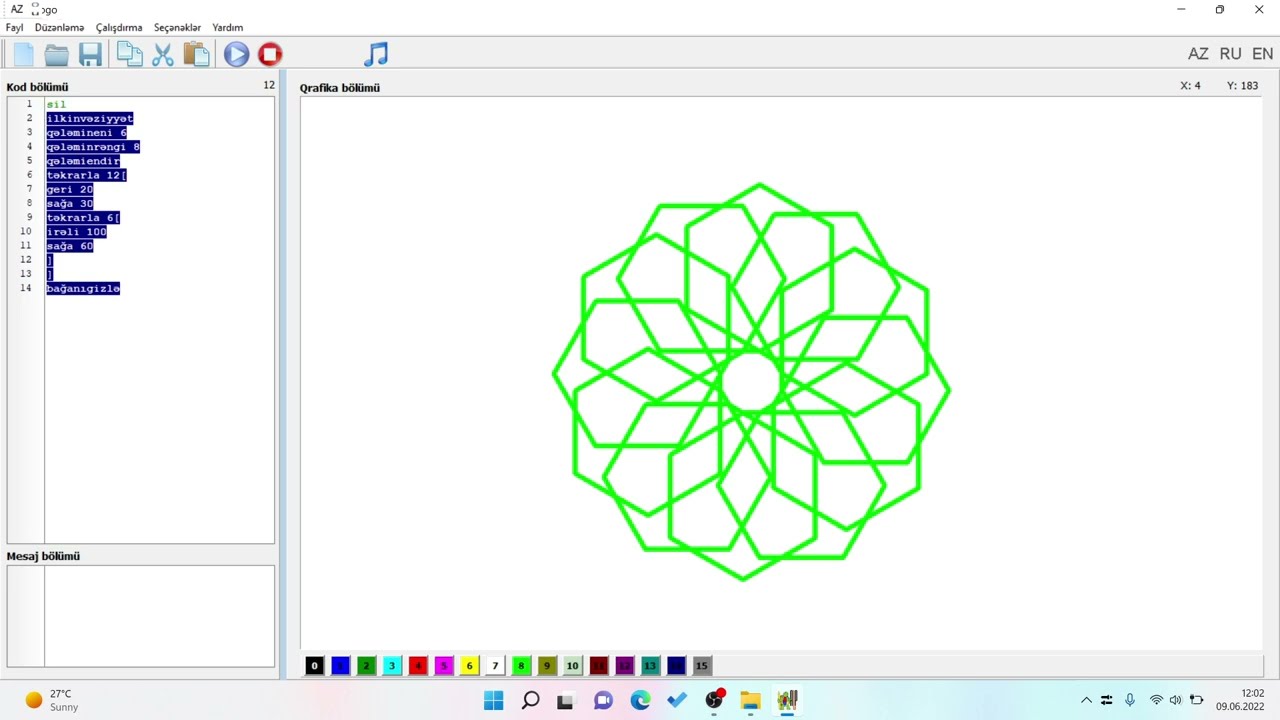This screenshot has height=720, width=1280.
Task: Cut the selected code with the scissors icon
Action: pos(163,54)
